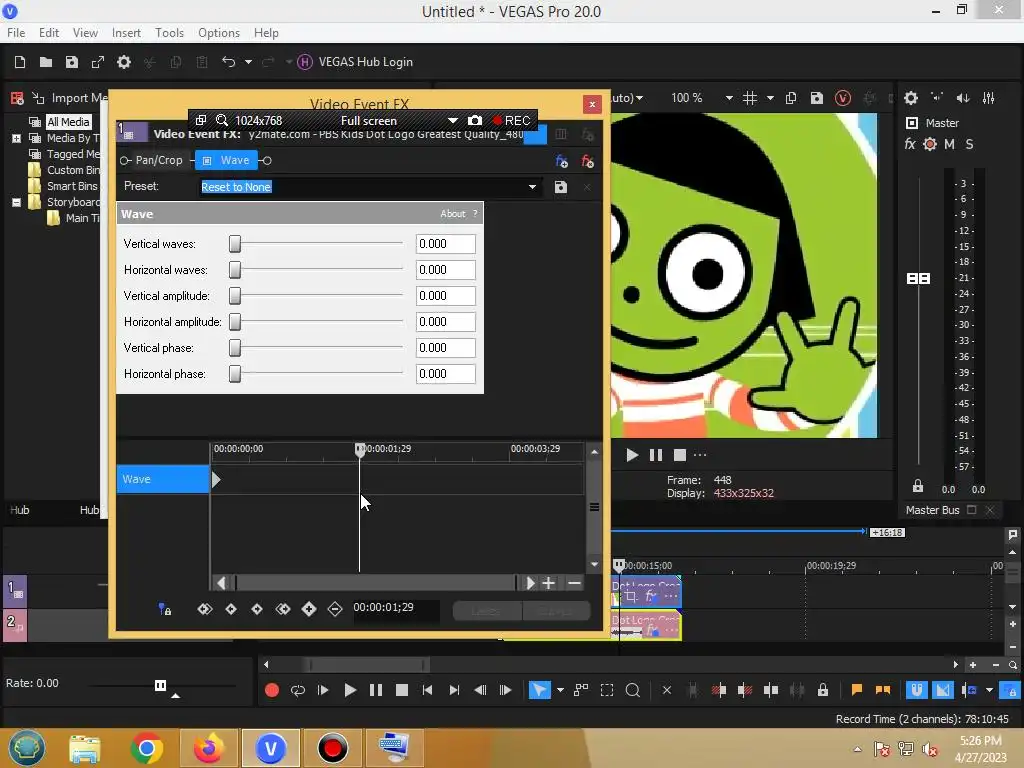1024x768 pixels.
Task: Copy the preview snapshot to the clipboard
Action: click(790, 98)
